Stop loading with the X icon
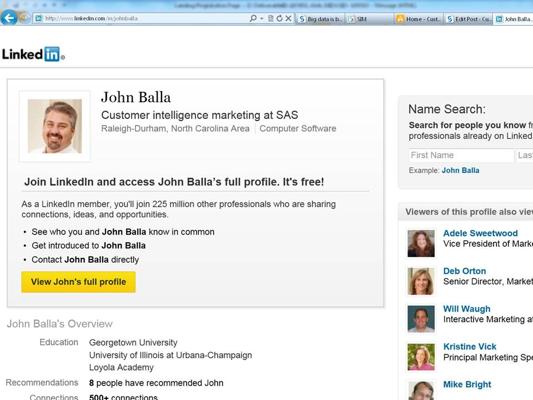 point(288,18)
